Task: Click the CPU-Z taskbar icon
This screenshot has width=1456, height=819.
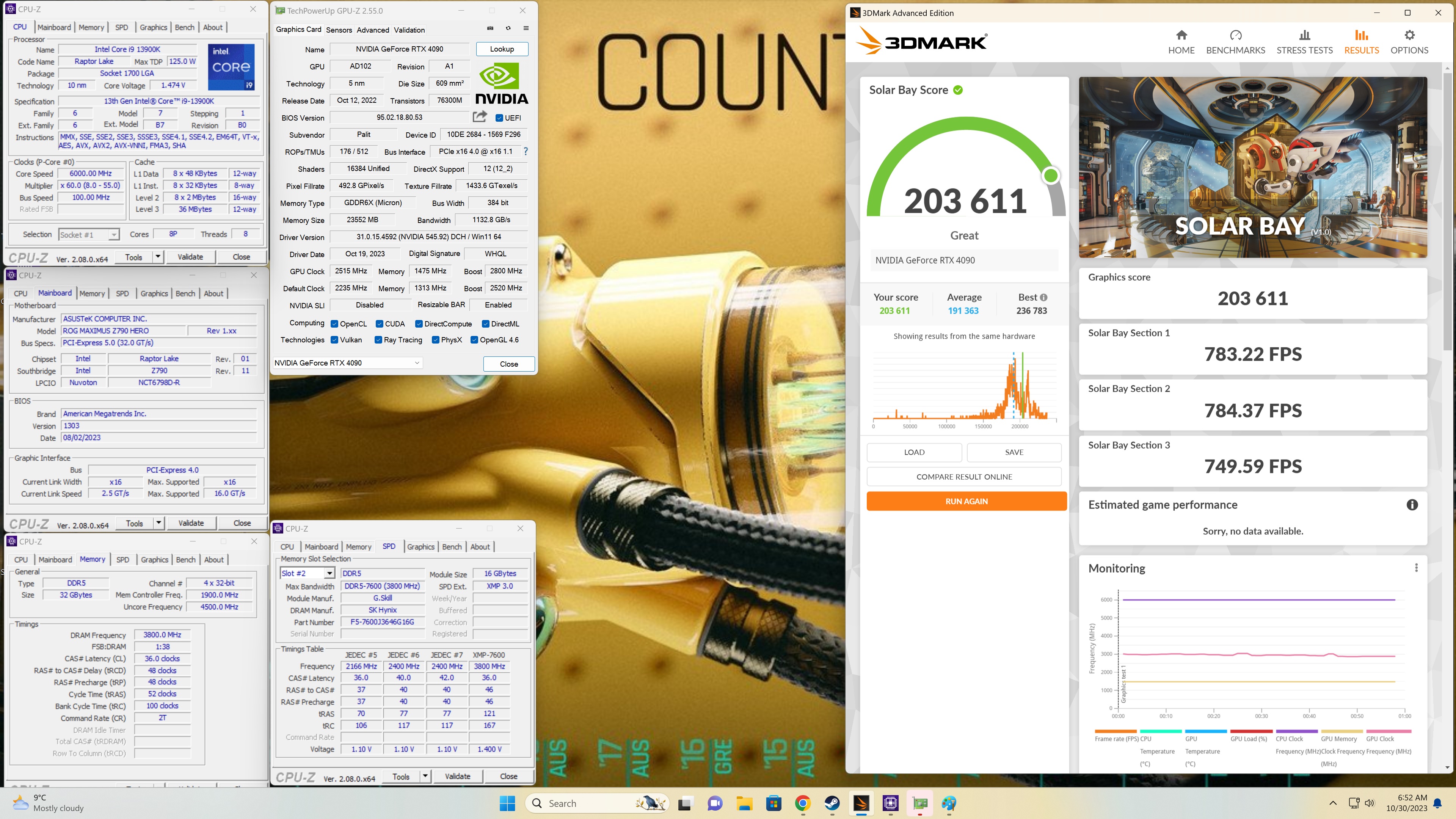Action: pos(891,803)
